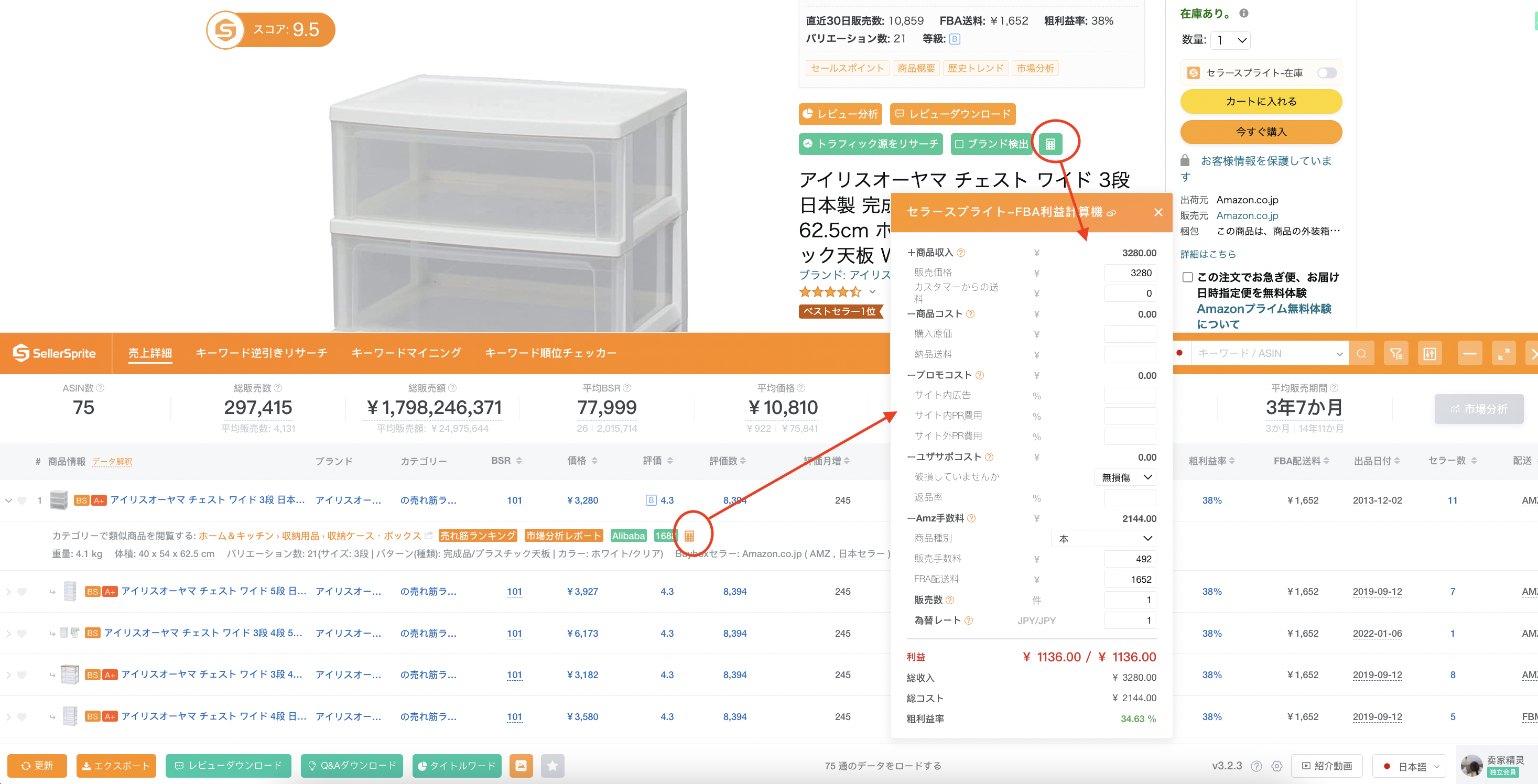Switch to the 売上詳細 tab
This screenshot has height=784, width=1538.
pyautogui.click(x=150, y=354)
